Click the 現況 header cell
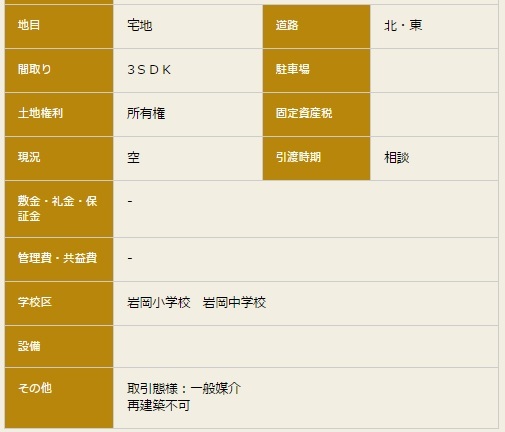The width and height of the screenshot is (505, 432). [59, 158]
